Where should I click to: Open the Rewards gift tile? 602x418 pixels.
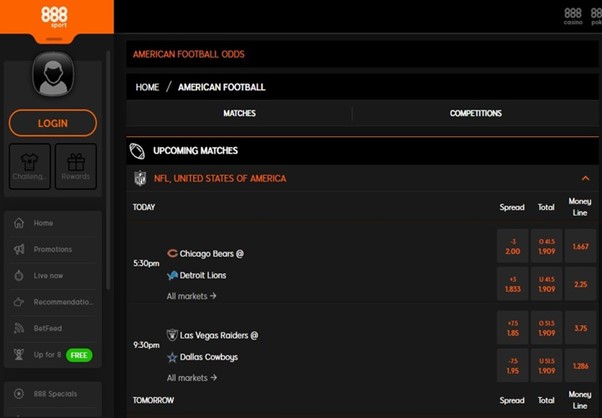76,167
